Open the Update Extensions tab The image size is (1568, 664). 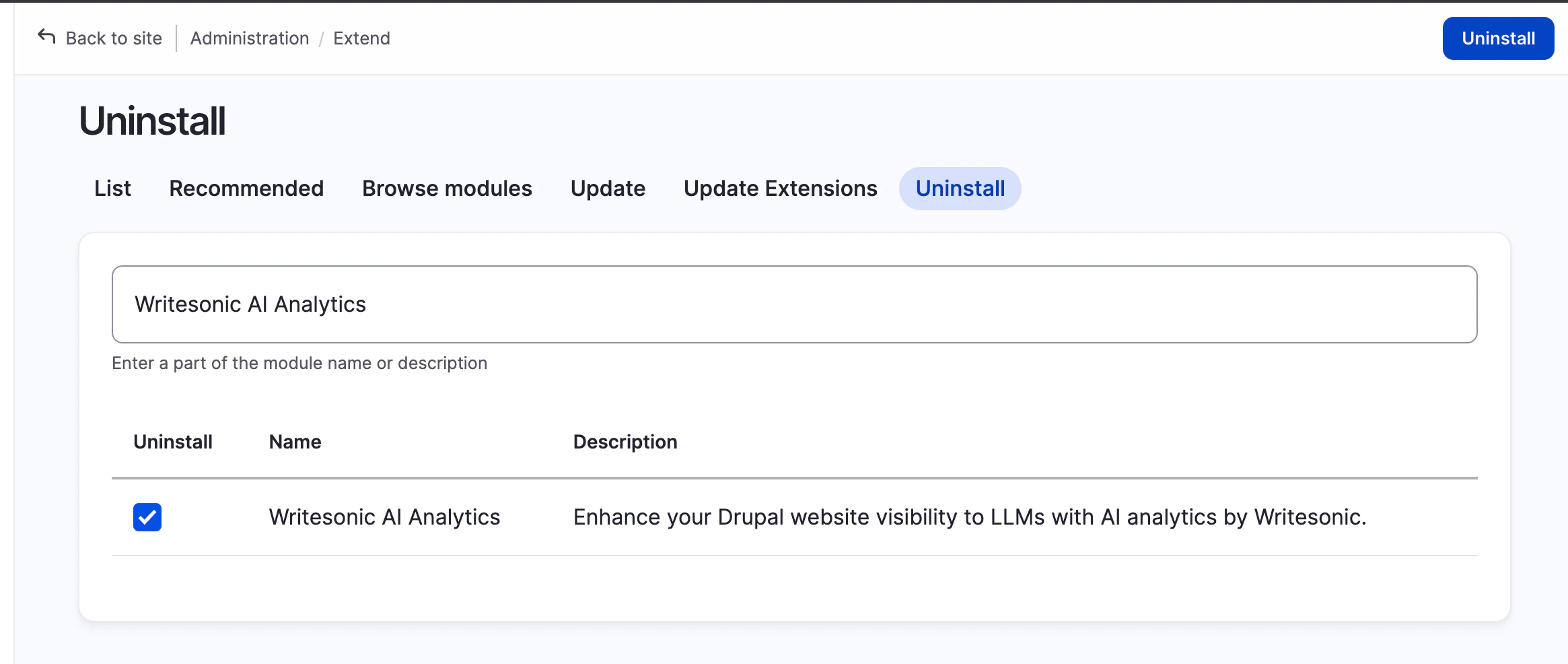pyautogui.click(x=780, y=189)
